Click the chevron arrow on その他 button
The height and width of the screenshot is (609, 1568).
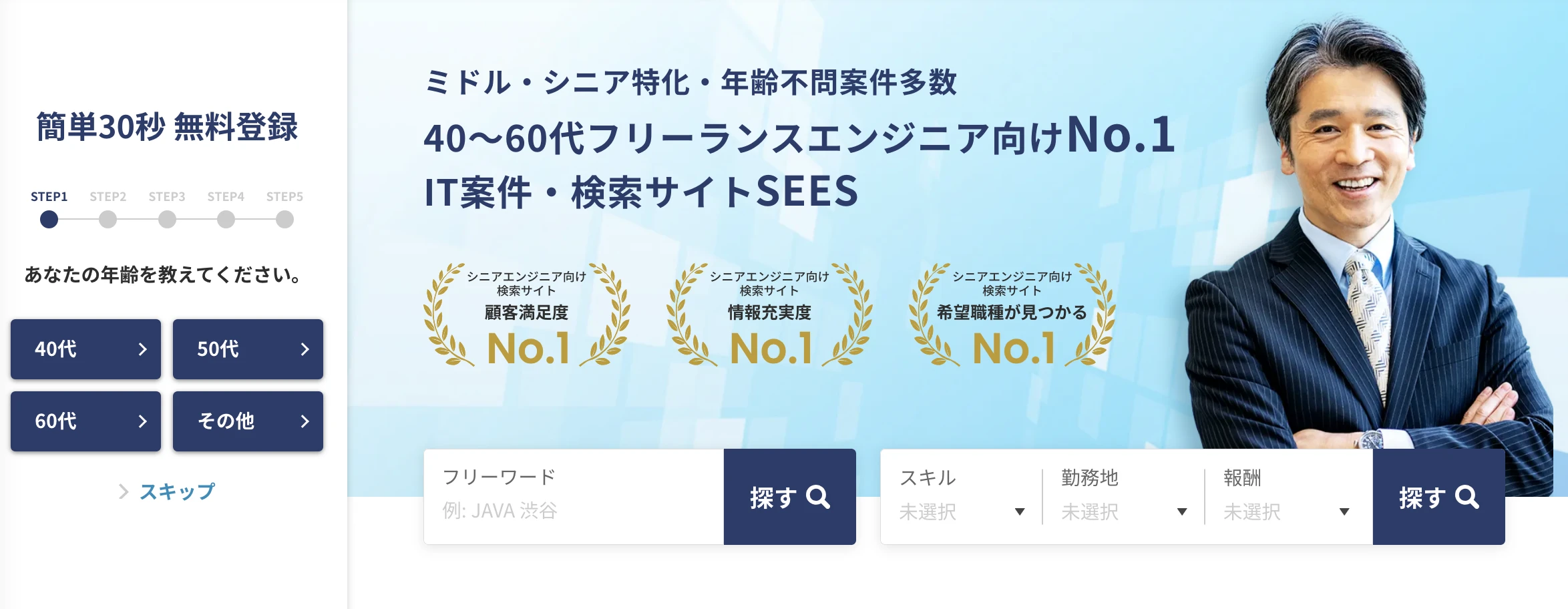click(305, 421)
